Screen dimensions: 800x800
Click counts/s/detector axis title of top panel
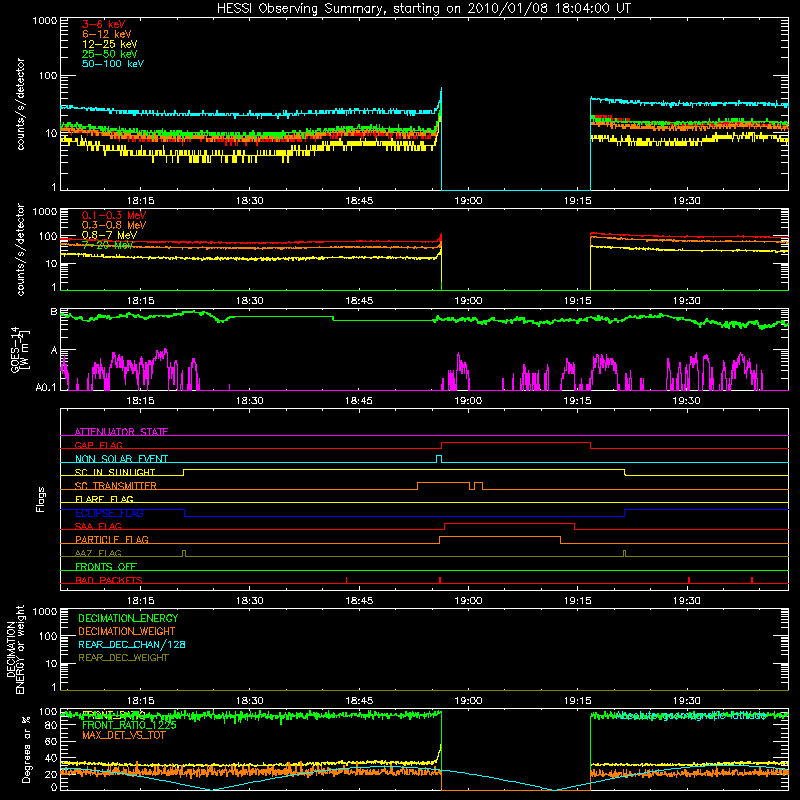tap(20, 104)
